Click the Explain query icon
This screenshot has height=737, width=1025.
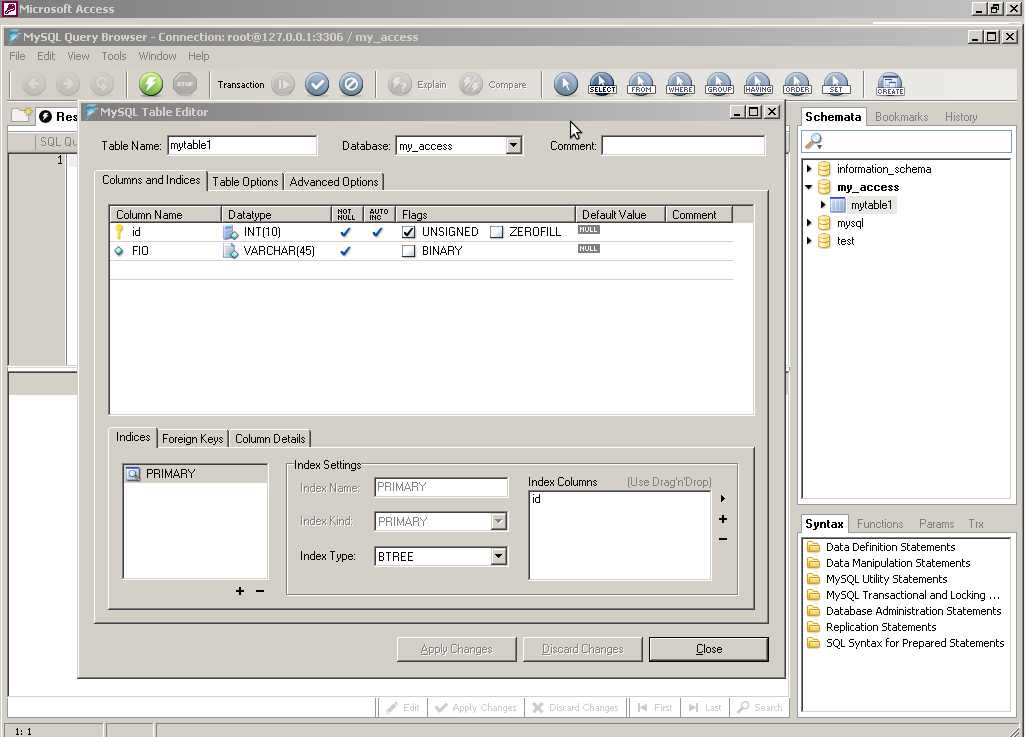tap(399, 84)
